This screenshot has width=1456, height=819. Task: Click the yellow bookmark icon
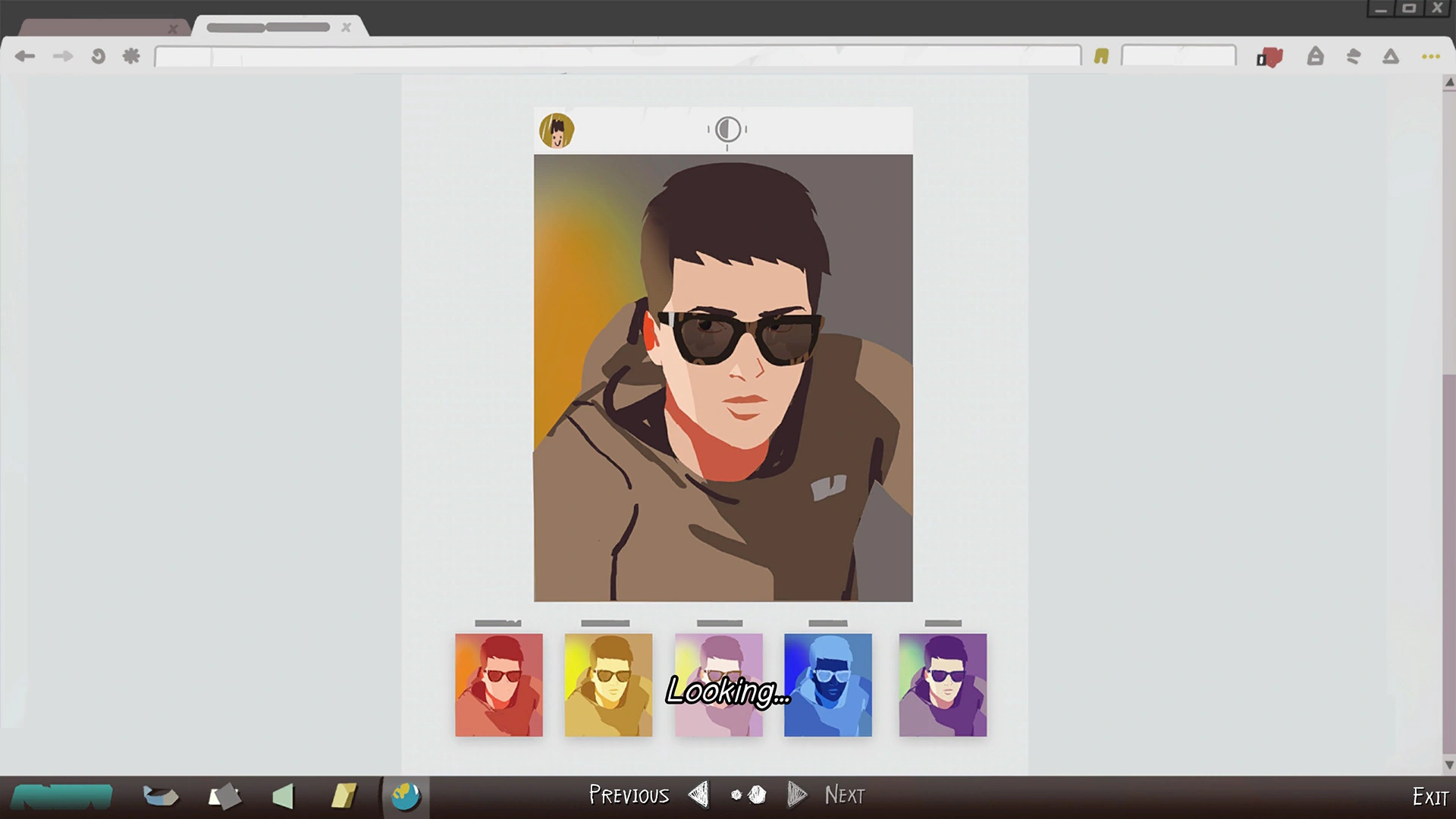point(1101,56)
